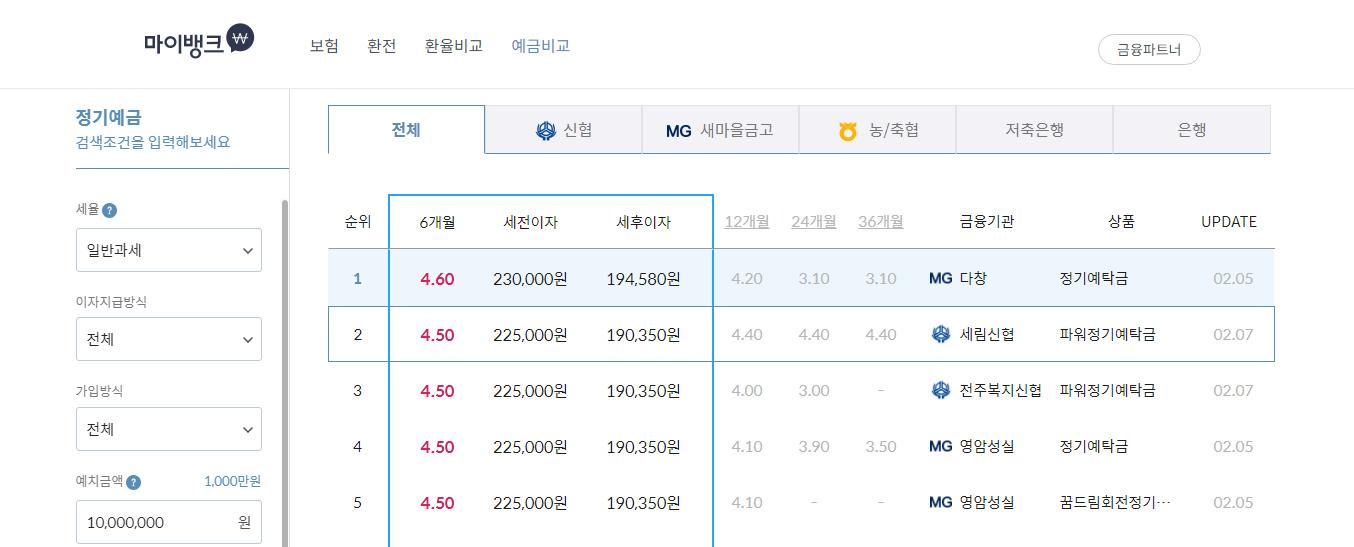Click the 4.00 rate in 전주복지신협 row

(x=747, y=390)
